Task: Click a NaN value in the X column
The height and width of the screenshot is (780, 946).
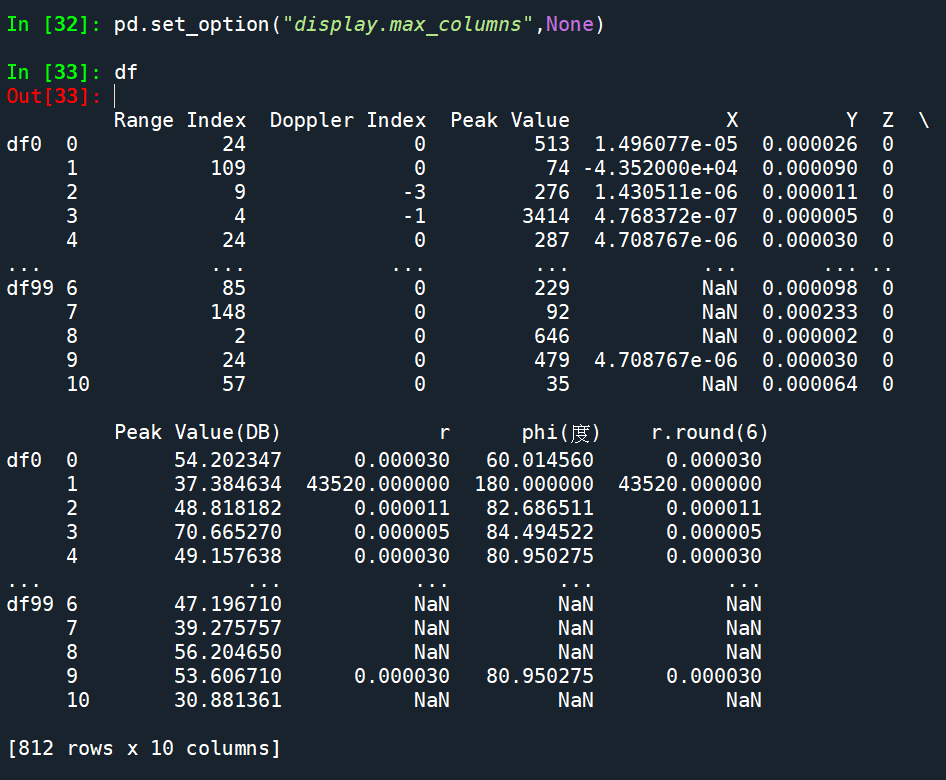Action: click(x=720, y=287)
